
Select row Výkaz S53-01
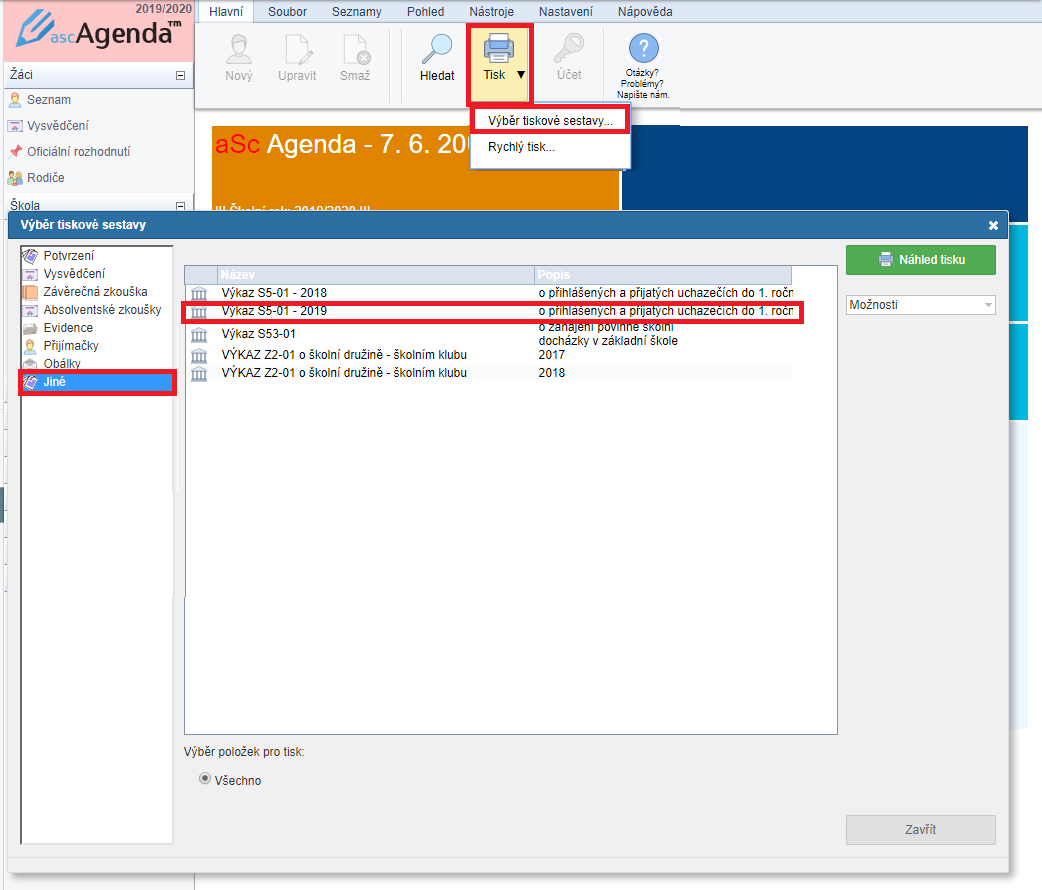pos(489,334)
